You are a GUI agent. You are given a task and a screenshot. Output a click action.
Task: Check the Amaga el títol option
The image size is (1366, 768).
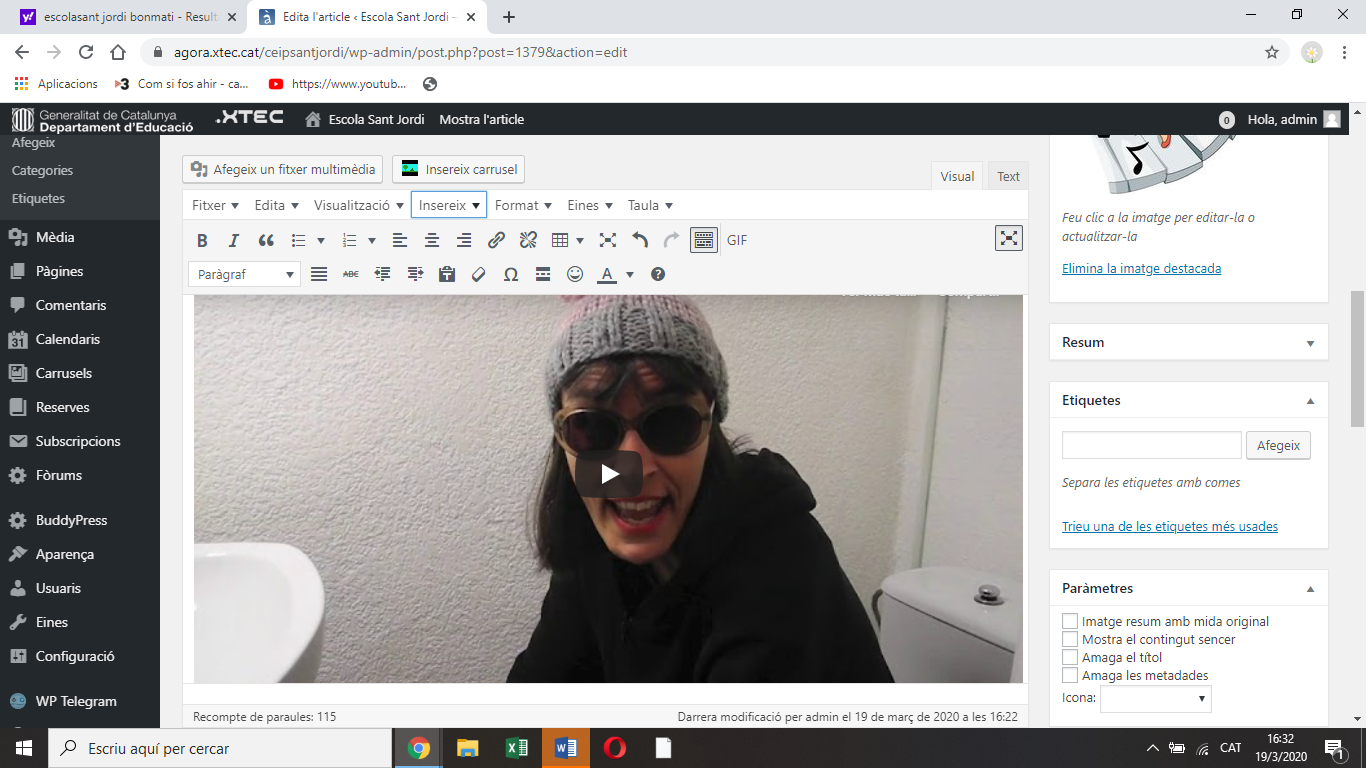click(1070, 657)
